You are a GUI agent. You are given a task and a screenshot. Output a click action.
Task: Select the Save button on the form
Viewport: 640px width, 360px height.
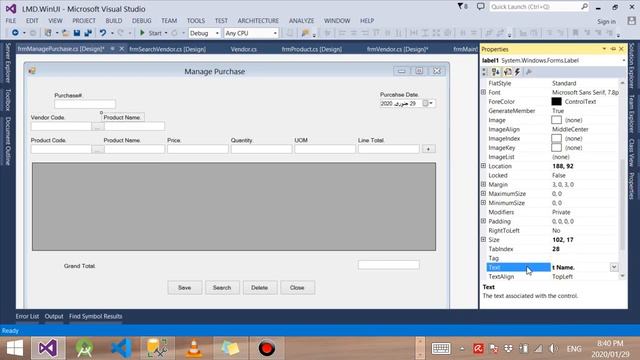pos(184,287)
